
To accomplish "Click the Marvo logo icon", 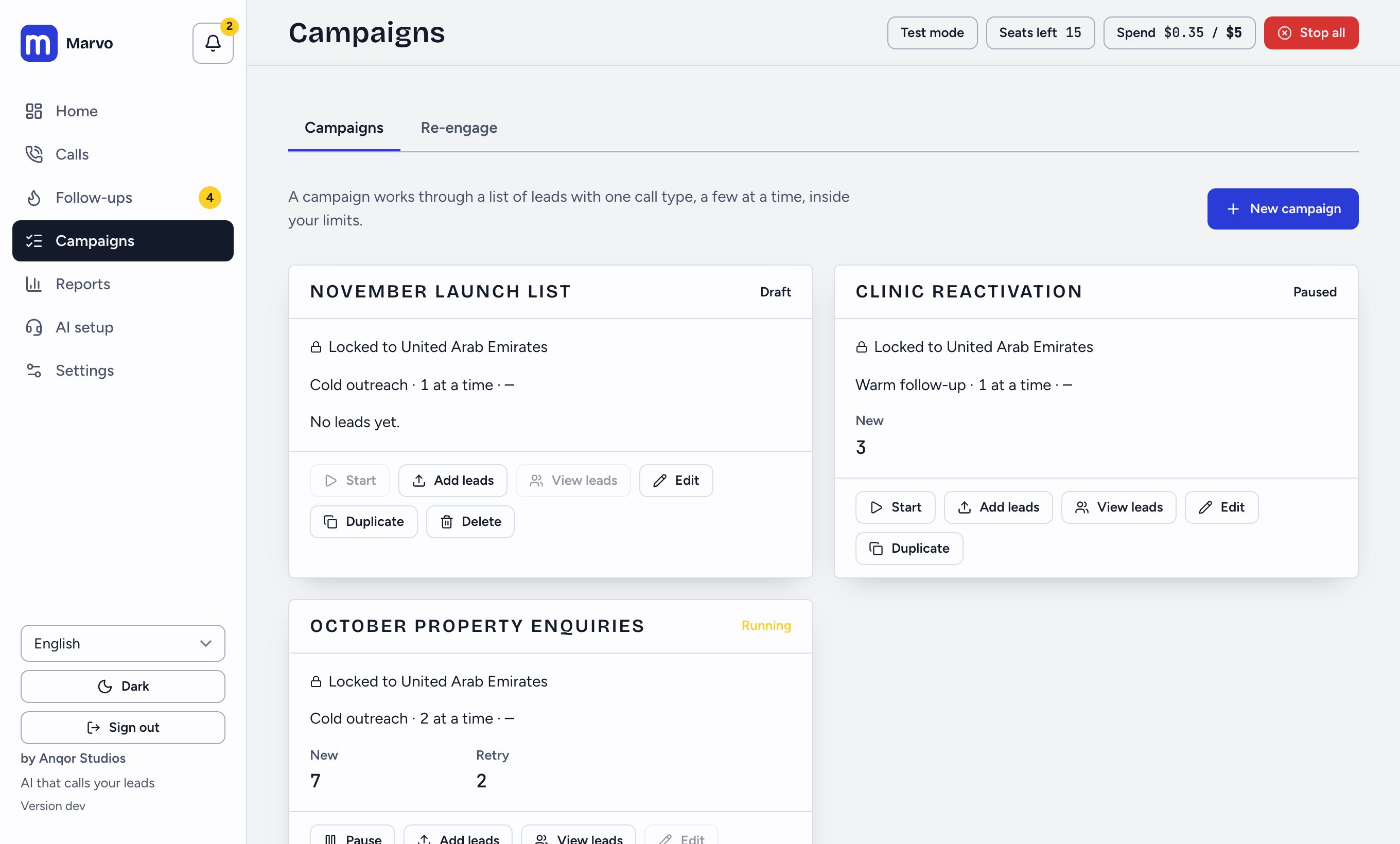I will pyautogui.click(x=39, y=43).
